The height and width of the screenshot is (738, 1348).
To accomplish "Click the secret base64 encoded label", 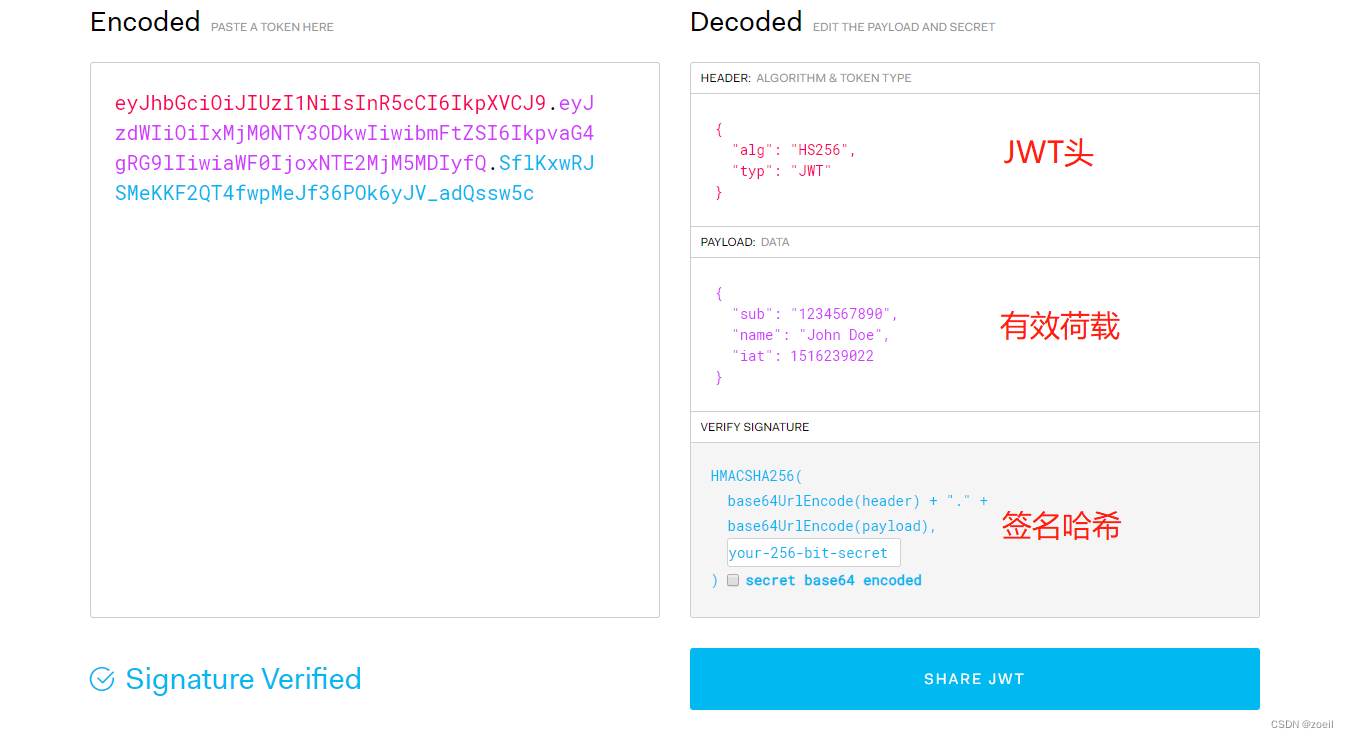I will (x=834, y=580).
